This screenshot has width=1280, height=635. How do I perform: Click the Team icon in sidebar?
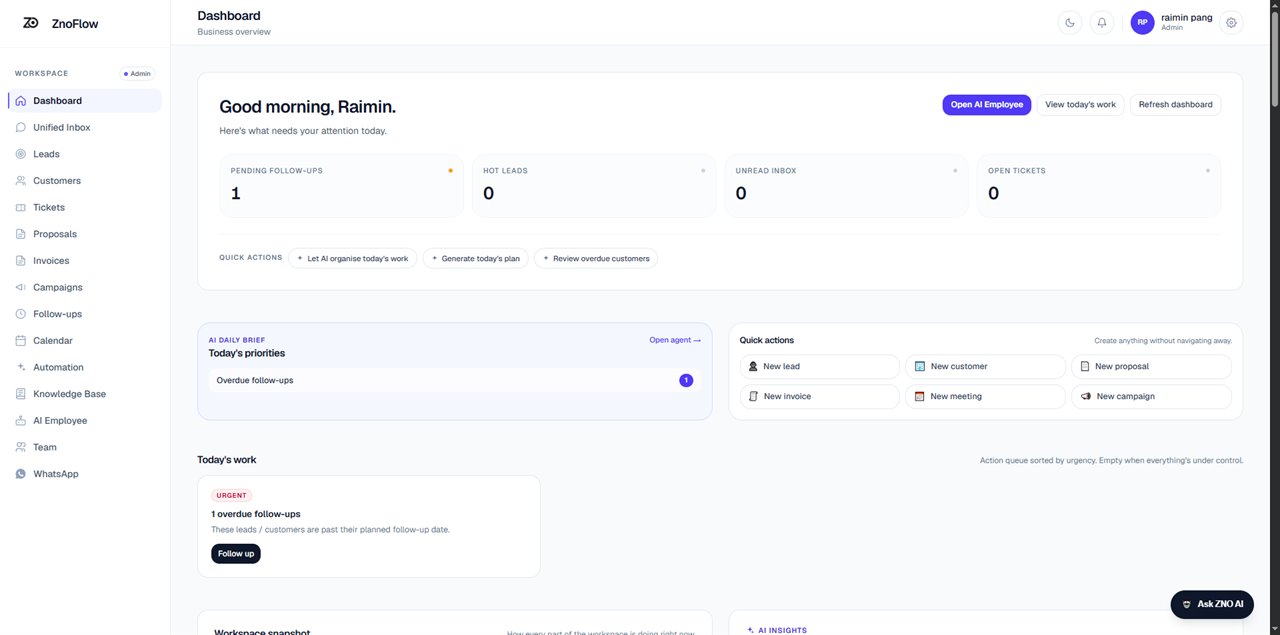pos(21,447)
